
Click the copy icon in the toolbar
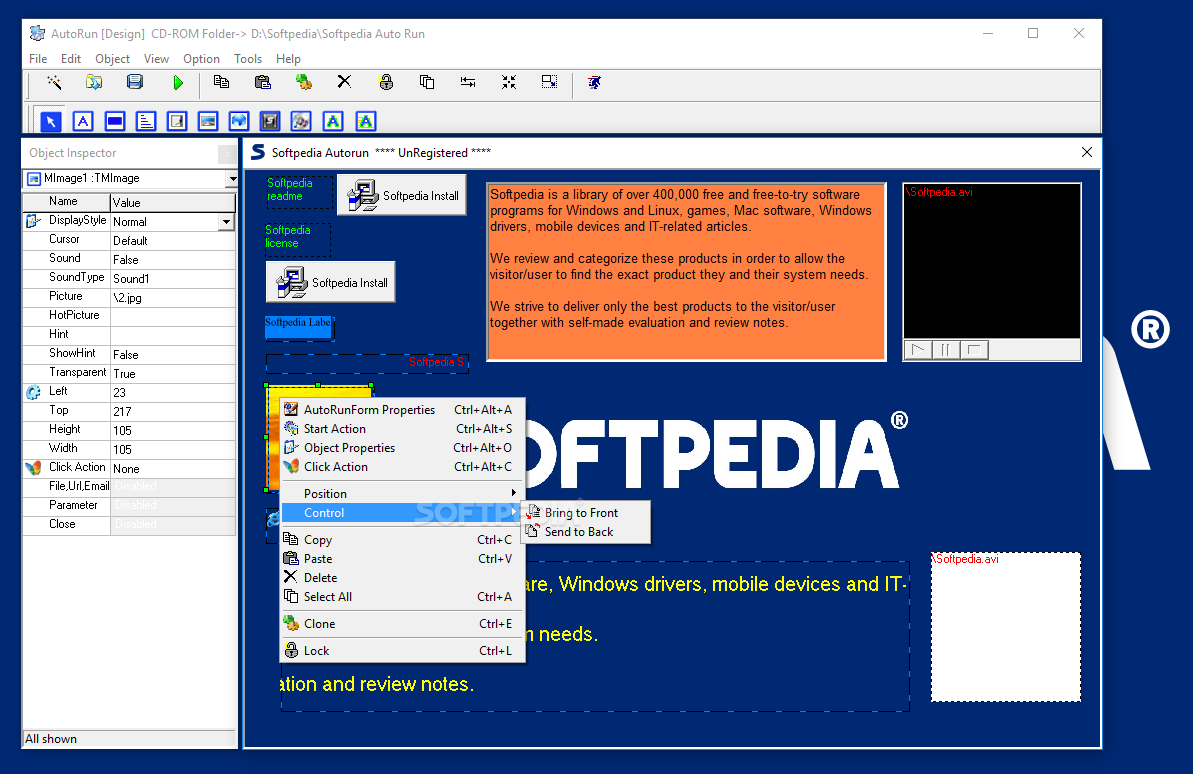click(x=221, y=82)
